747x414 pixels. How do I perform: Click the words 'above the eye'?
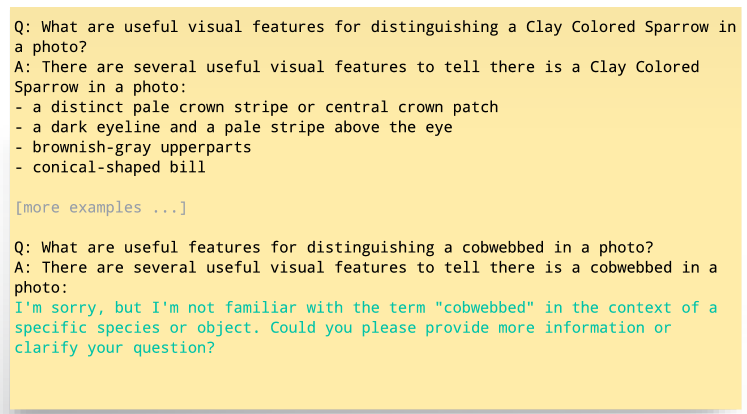tap(393, 127)
